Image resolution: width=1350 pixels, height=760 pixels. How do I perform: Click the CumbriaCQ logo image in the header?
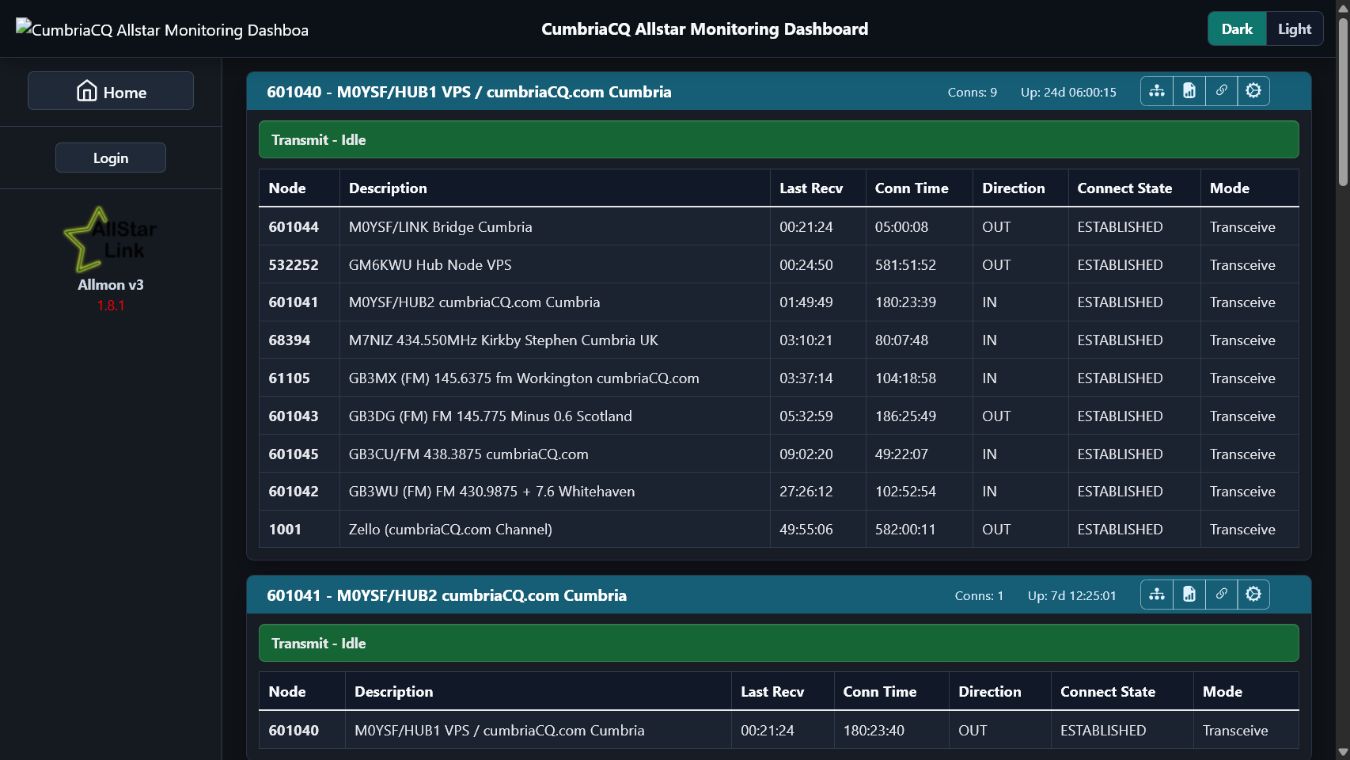tap(162, 30)
